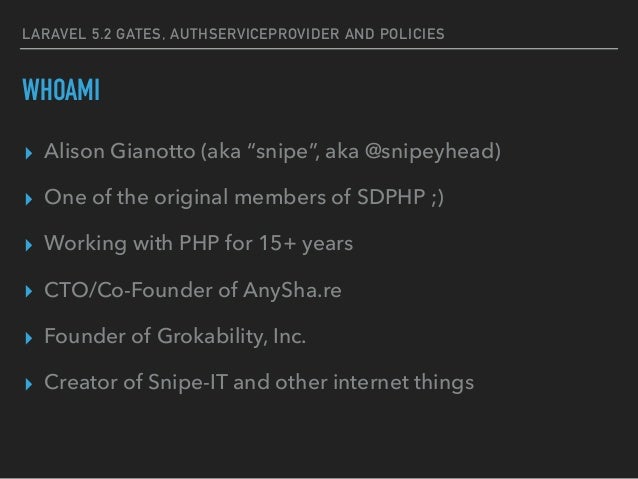Image resolution: width=638 pixels, height=479 pixels.
Task: Click the WHOAMI slide title
Action: [61, 90]
